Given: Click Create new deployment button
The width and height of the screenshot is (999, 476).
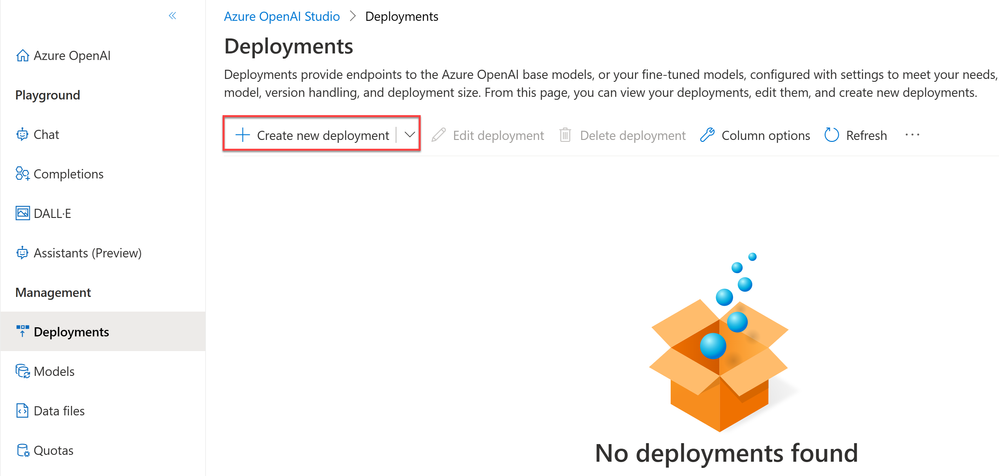Looking at the screenshot, I should point(312,135).
